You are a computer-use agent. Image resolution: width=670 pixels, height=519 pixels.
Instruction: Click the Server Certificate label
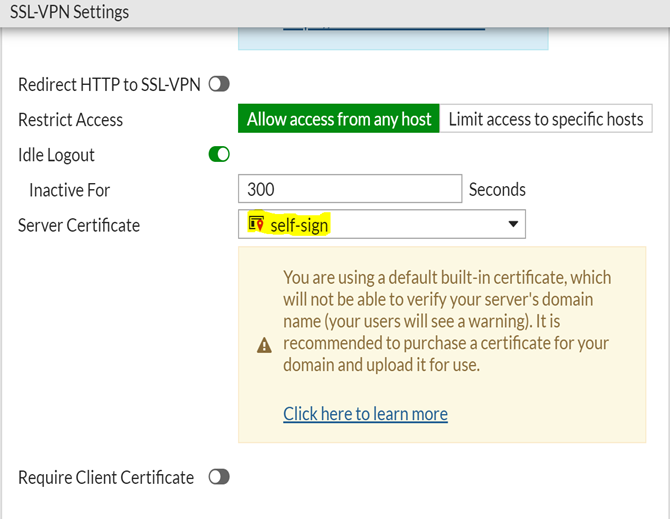tap(79, 225)
